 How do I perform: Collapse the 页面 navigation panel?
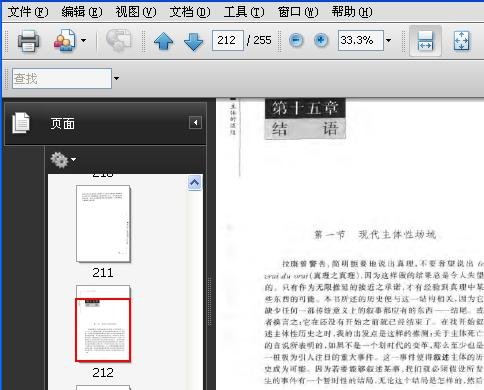pos(195,123)
